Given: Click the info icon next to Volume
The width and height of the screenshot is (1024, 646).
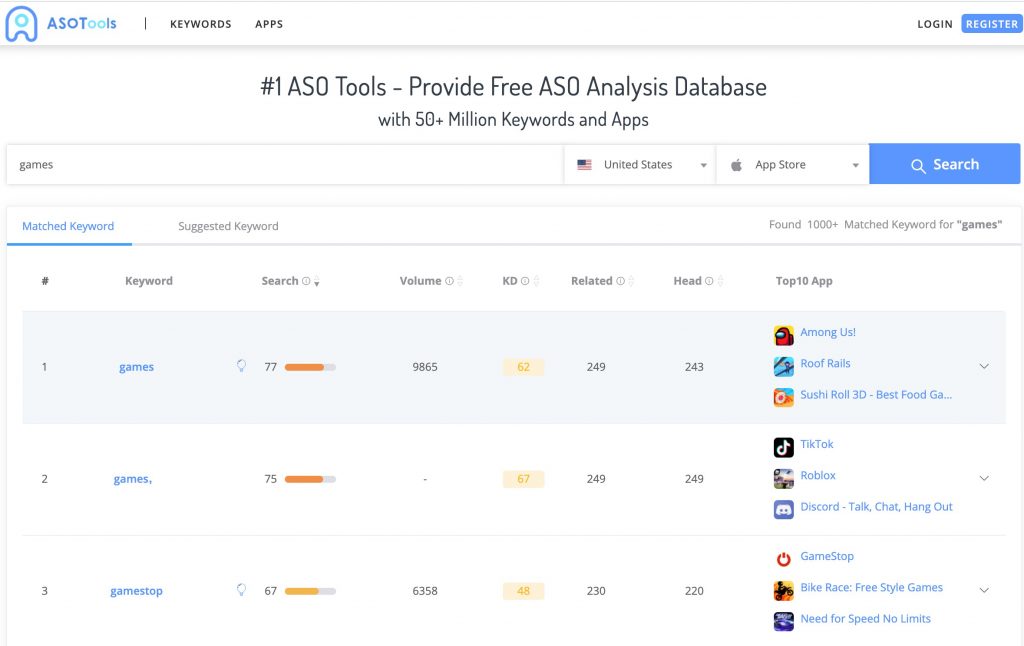Looking at the screenshot, I should coord(449,281).
